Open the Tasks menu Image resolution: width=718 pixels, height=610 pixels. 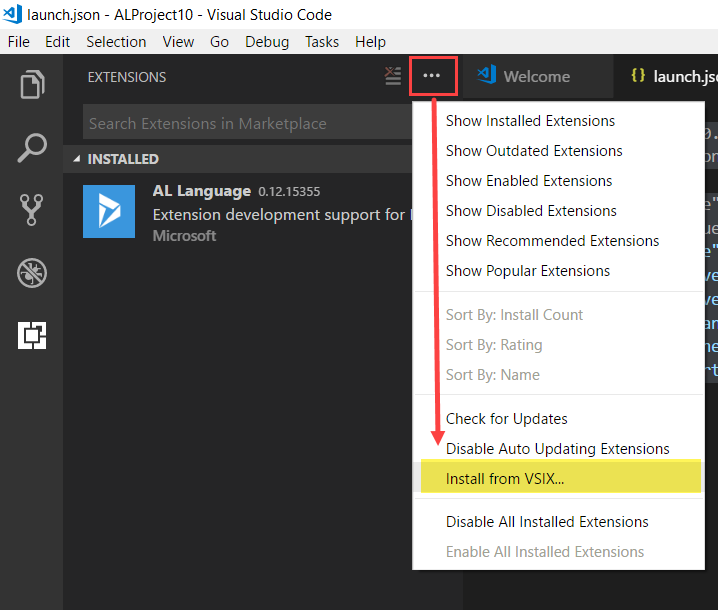tap(322, 42)
